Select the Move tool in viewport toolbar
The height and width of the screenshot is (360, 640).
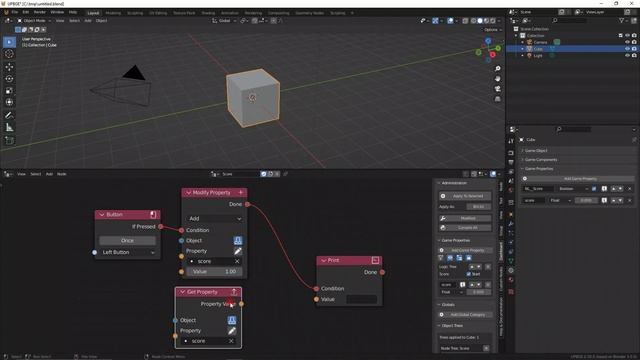pos(9,67)
